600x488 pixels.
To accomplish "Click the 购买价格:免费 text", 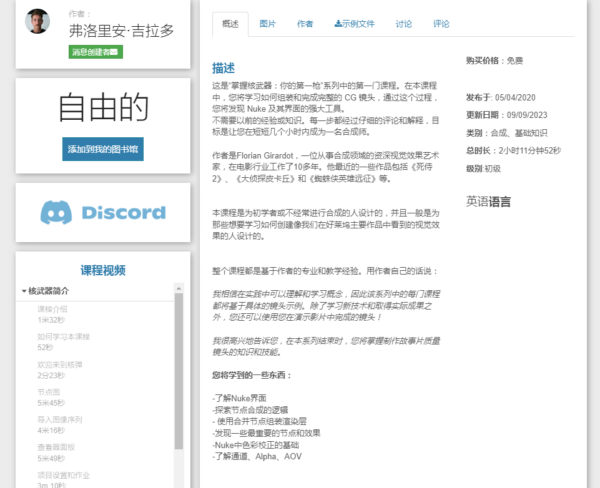I will (x=494, y=60).
